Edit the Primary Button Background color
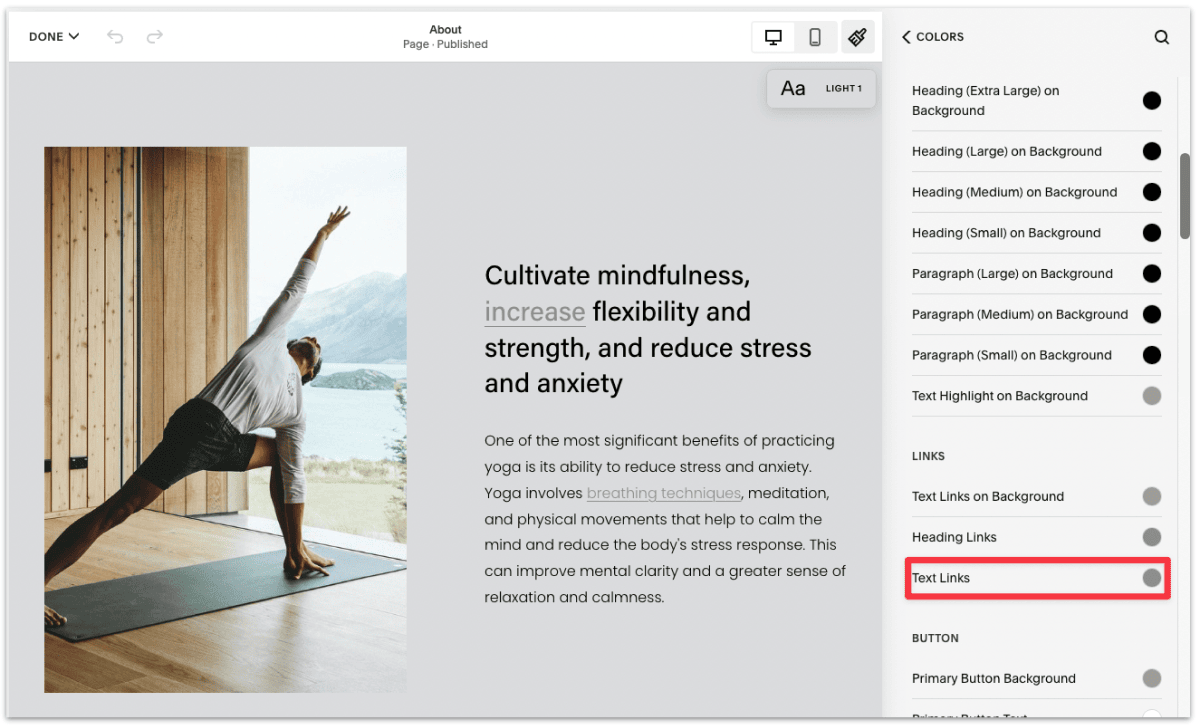The height and width of the screenshot is (727, 1200). 1151,678
